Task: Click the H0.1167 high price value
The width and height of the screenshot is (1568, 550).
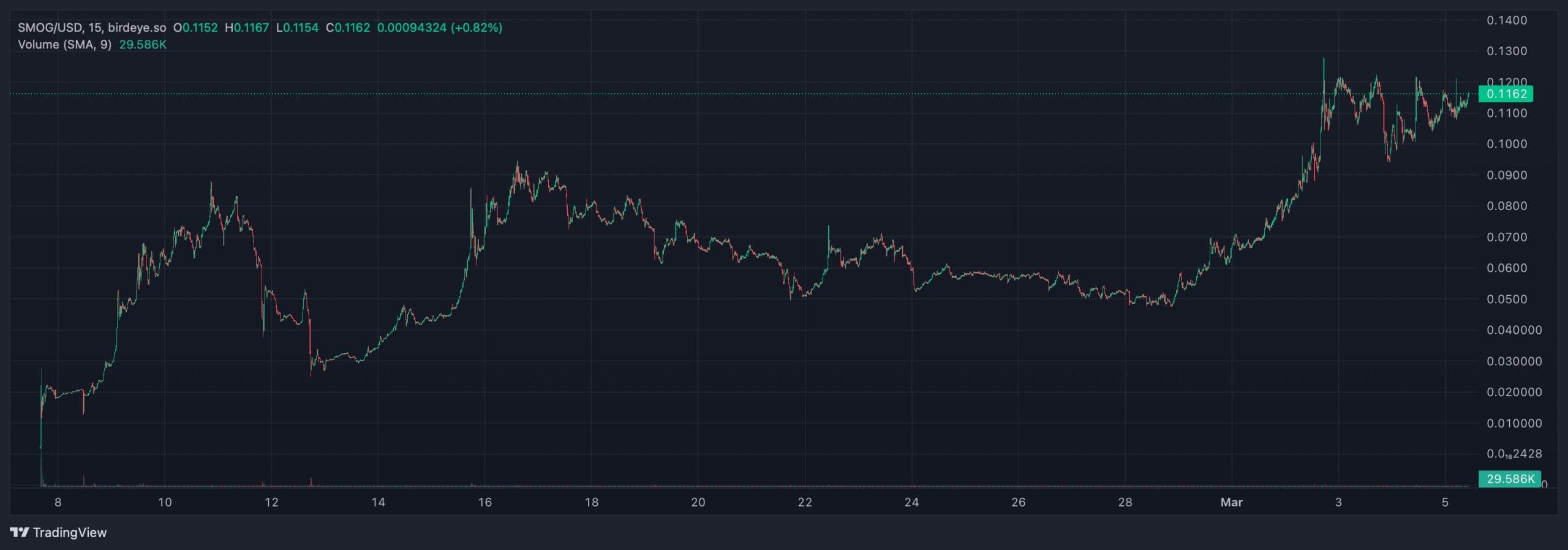Action: 247,28
